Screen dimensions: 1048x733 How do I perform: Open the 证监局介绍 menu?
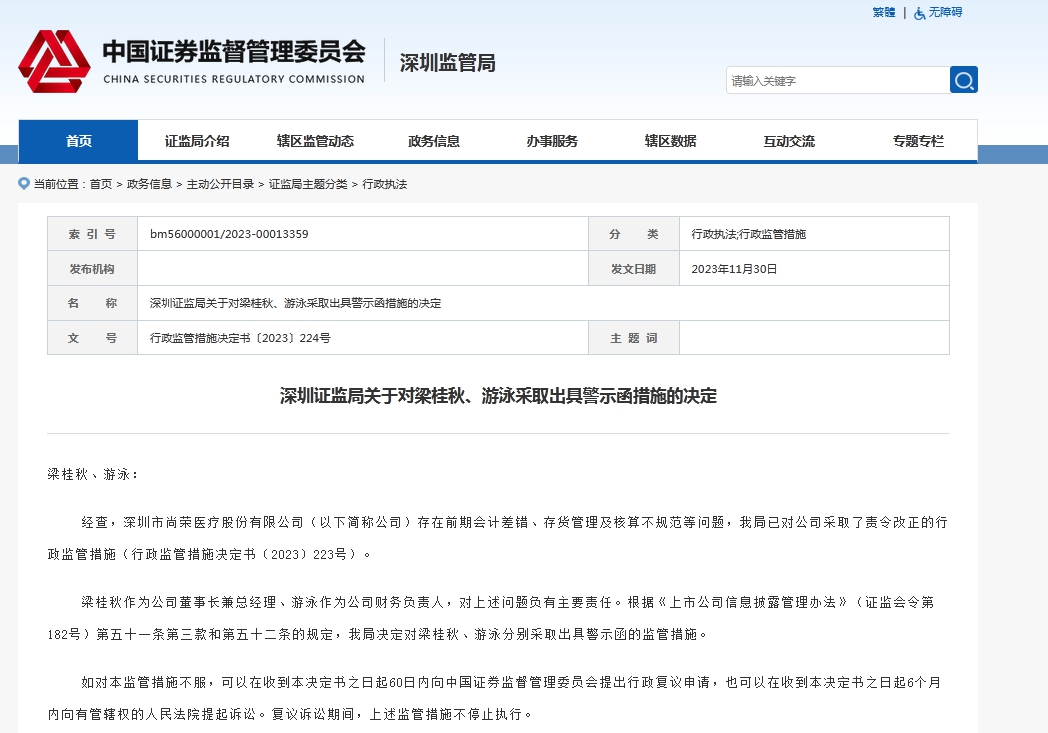pyautogui.click(x=197, y=141)
